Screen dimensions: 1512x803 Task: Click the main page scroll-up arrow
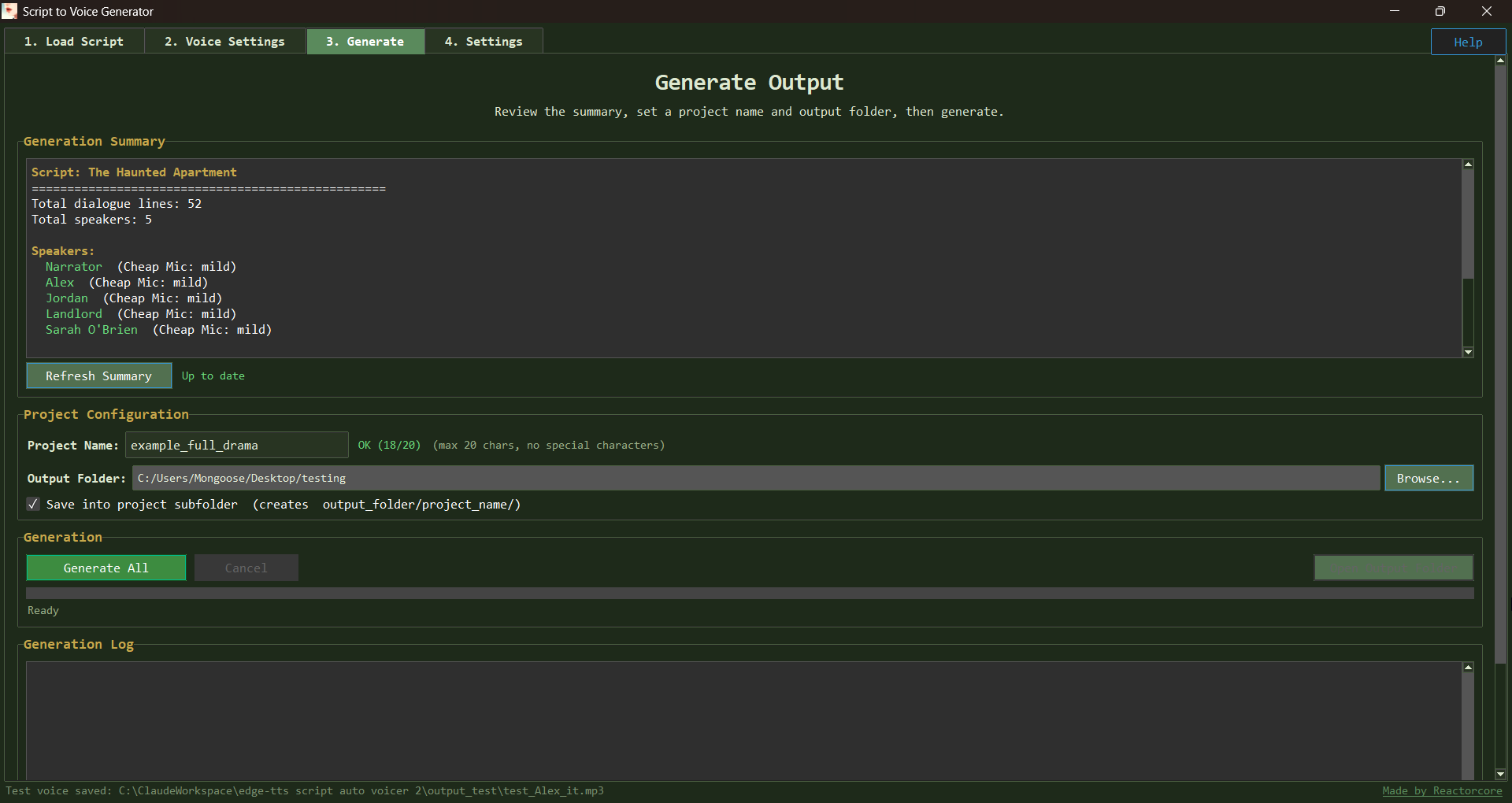coord(1500,61)
